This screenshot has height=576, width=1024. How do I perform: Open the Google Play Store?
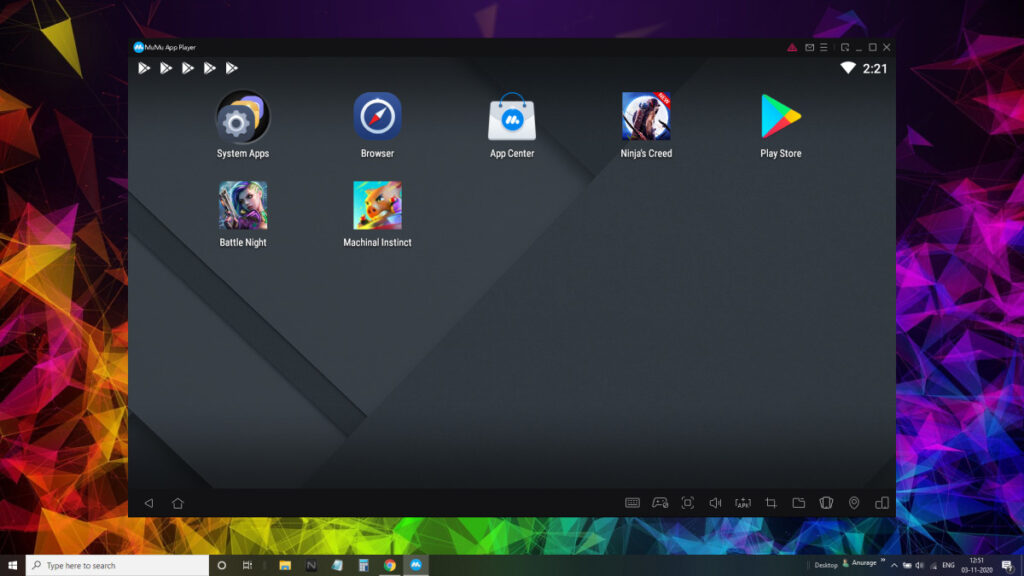[780, 115]
